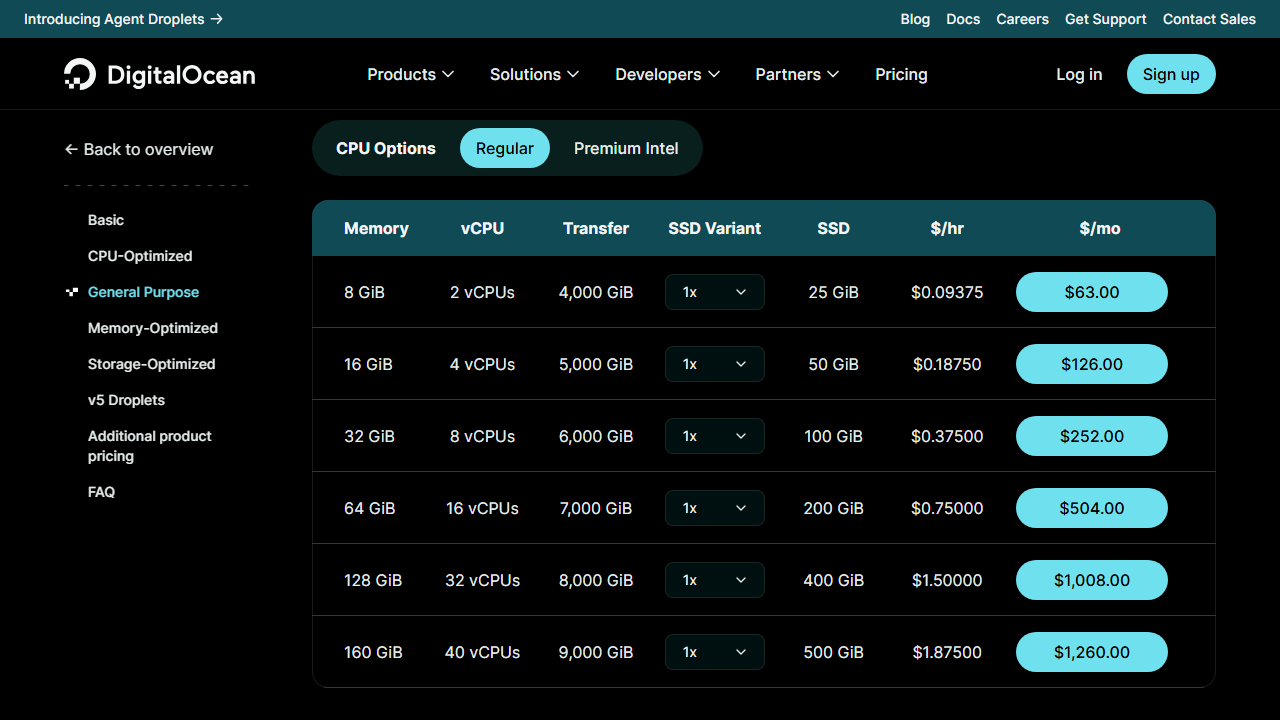1280x720 pixels.
Task: Expand the Partners menu
Action: (x=797, y=74)
